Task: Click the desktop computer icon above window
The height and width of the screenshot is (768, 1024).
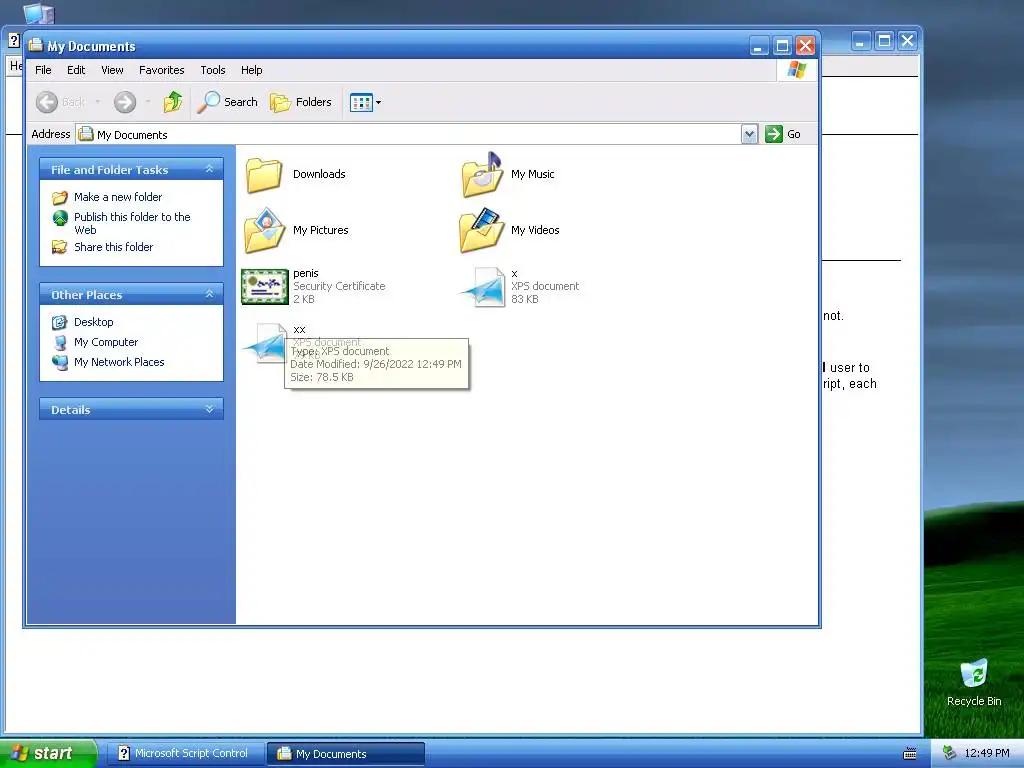Action: tap(38, 13)
